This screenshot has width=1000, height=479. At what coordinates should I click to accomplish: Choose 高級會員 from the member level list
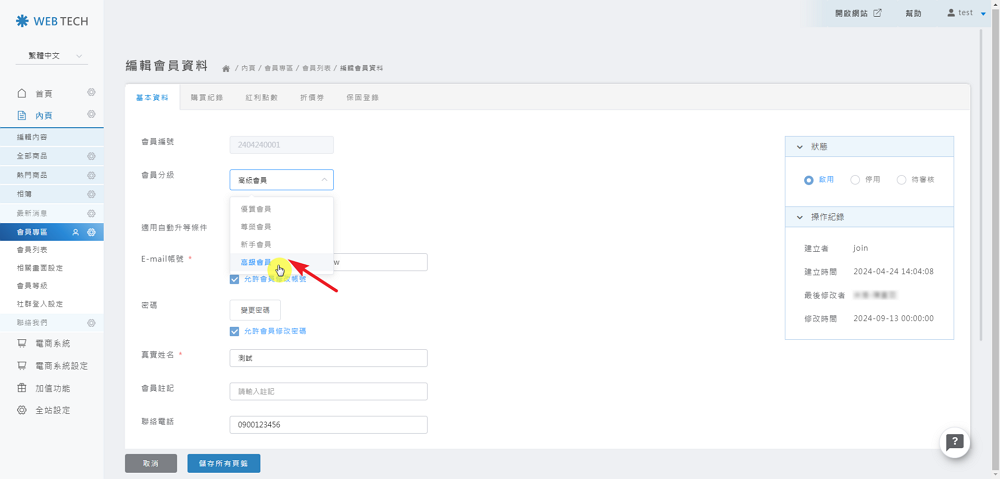click(x=255, y=262)
